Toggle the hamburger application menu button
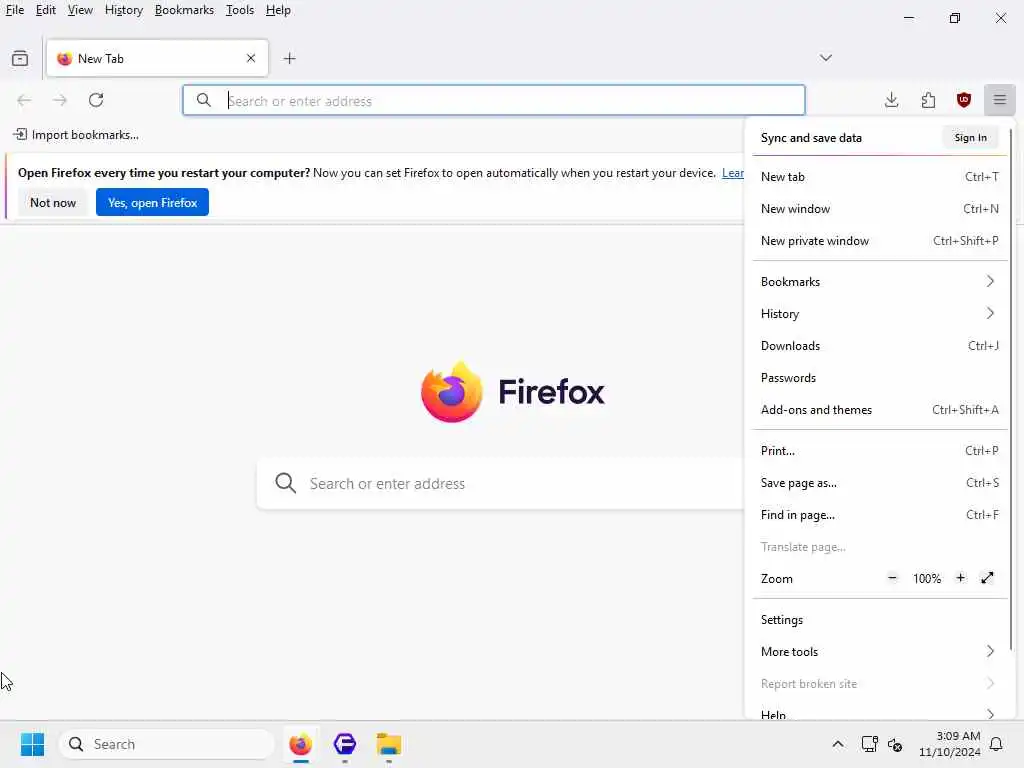Image resolution: width=1024 pixels, height=768 pixels. 1000,100
